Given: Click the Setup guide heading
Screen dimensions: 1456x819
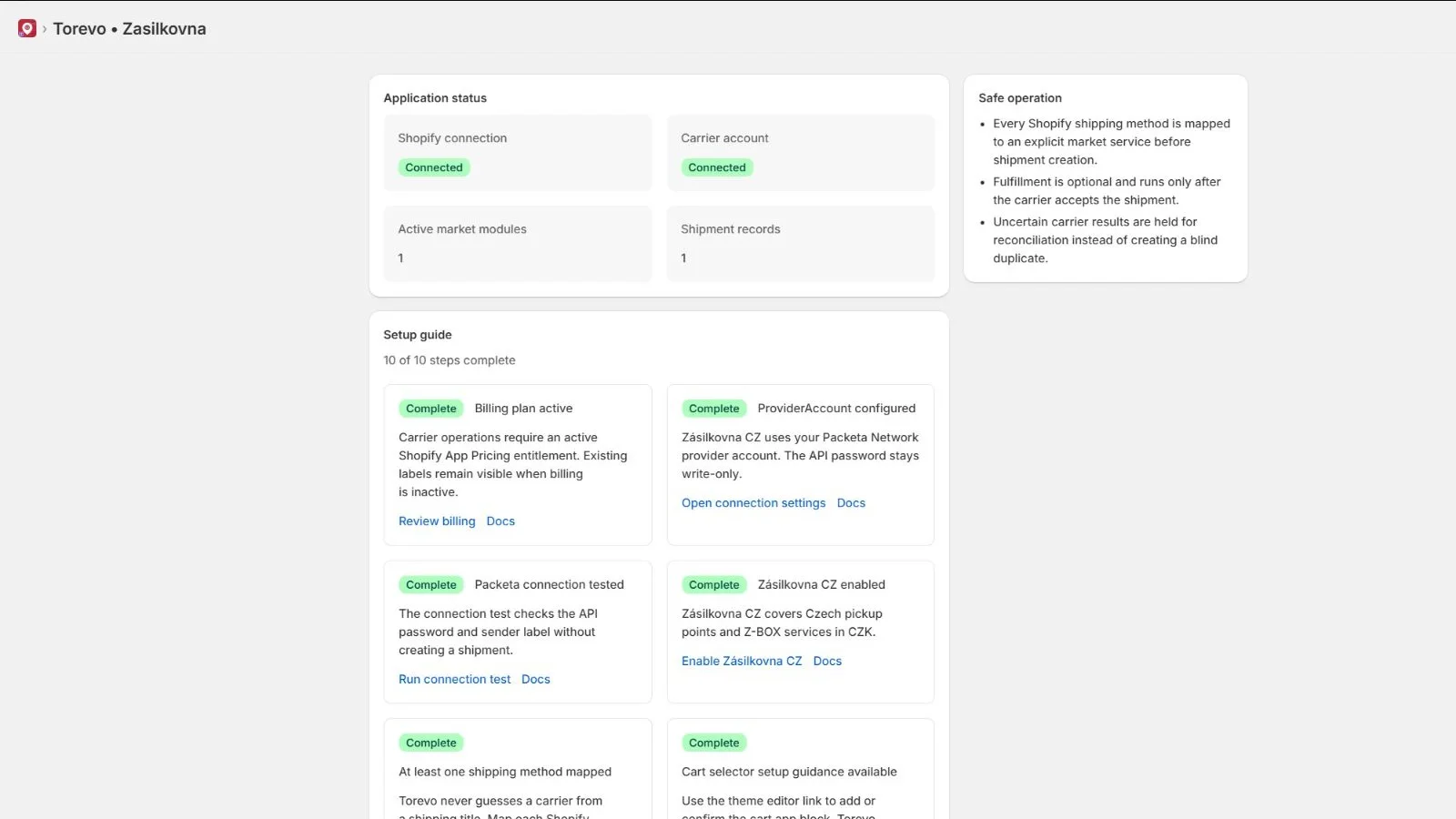Looking at the screenshot, I should coord(418,335).
